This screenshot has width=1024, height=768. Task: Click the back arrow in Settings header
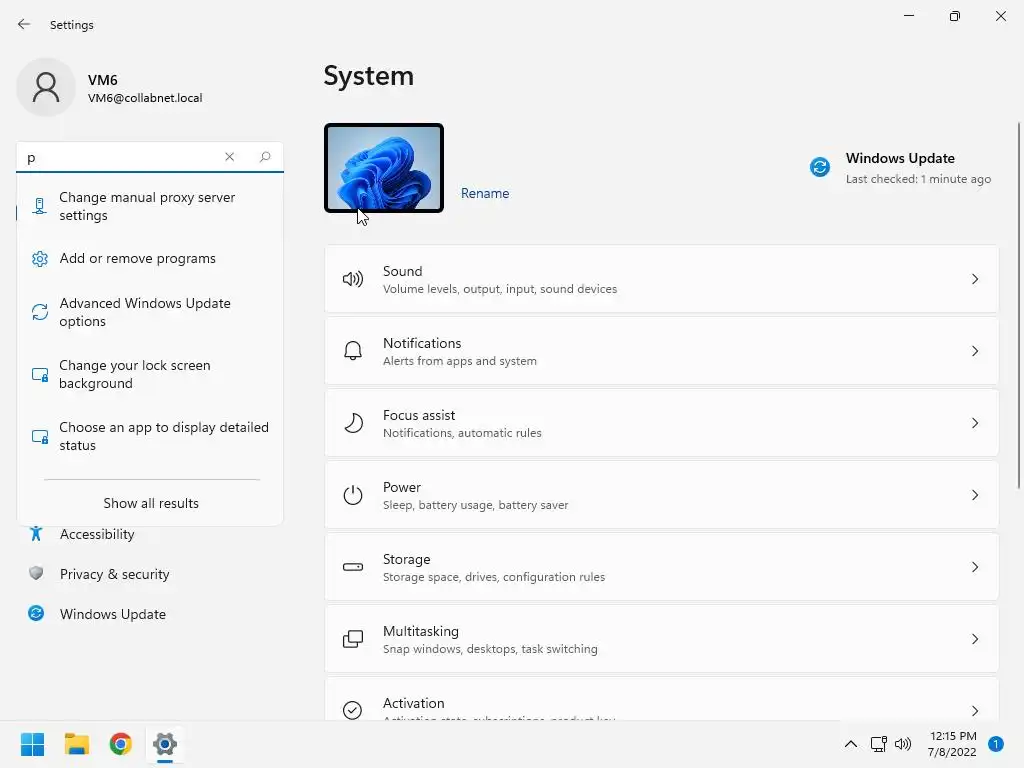point(24,24)
